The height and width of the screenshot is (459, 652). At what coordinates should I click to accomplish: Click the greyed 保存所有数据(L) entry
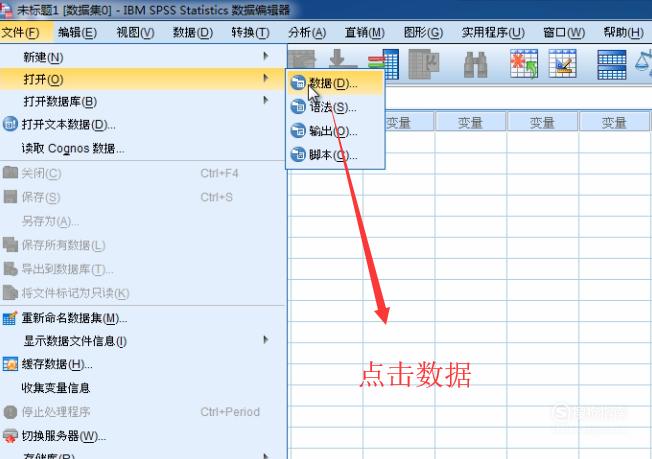[142, 245]
